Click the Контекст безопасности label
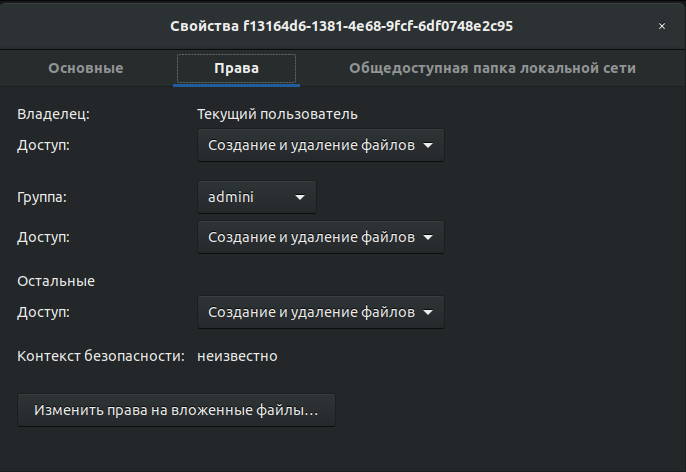 pos(101,355)
